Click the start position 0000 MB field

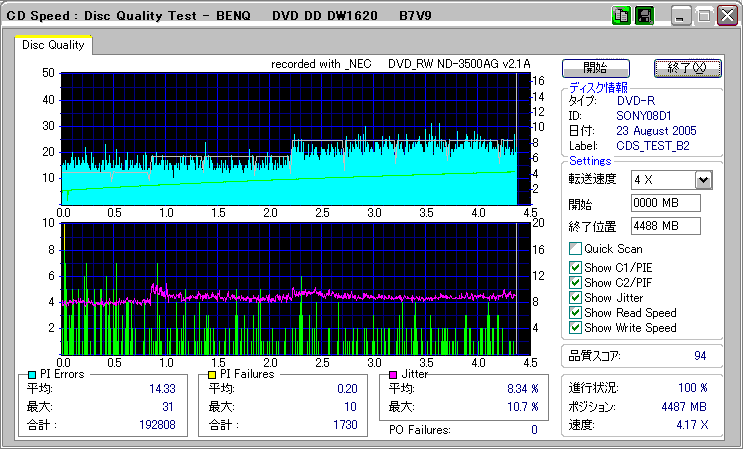tap(665, 203)
